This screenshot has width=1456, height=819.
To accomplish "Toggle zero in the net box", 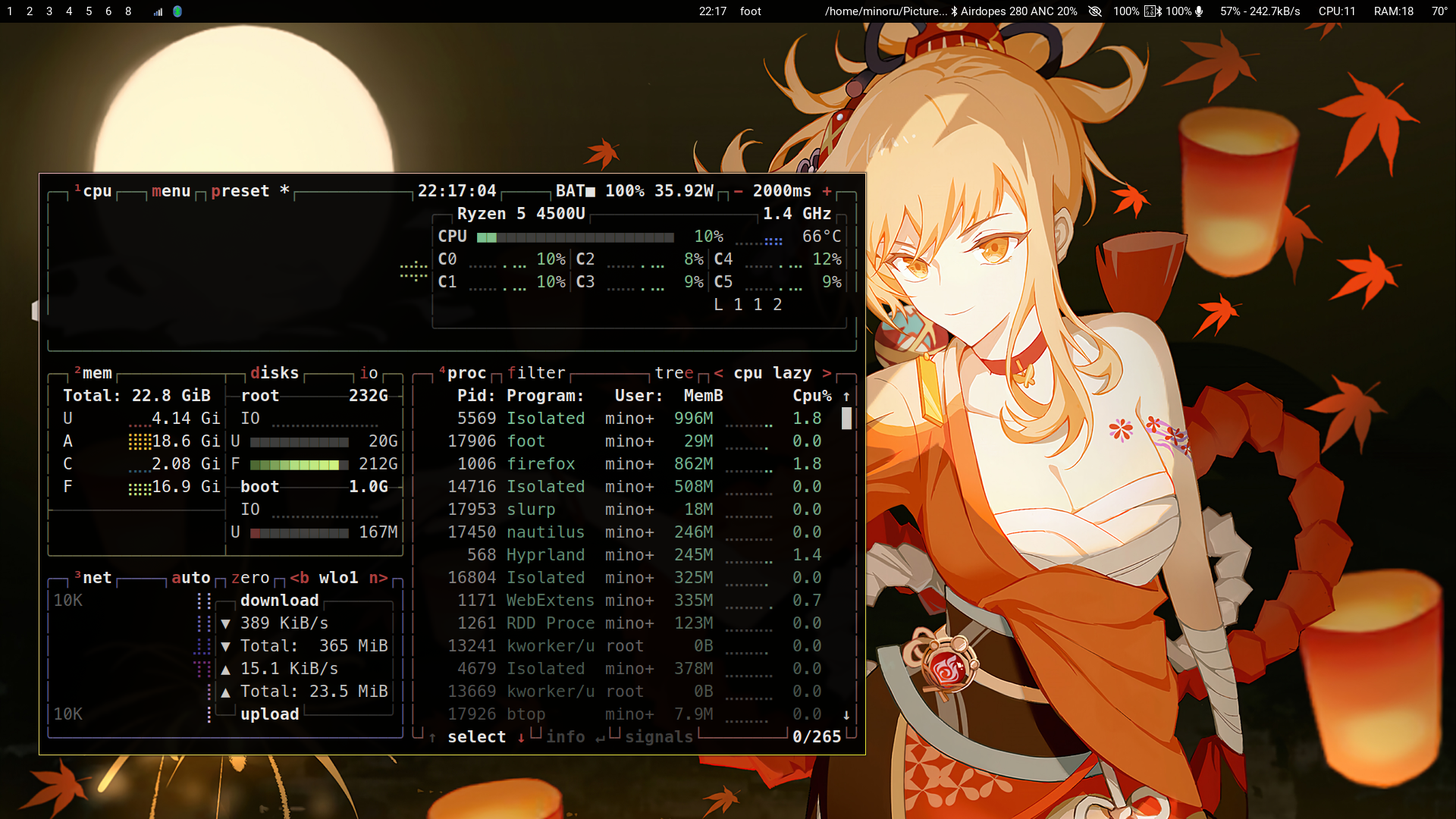I will 250,578.
